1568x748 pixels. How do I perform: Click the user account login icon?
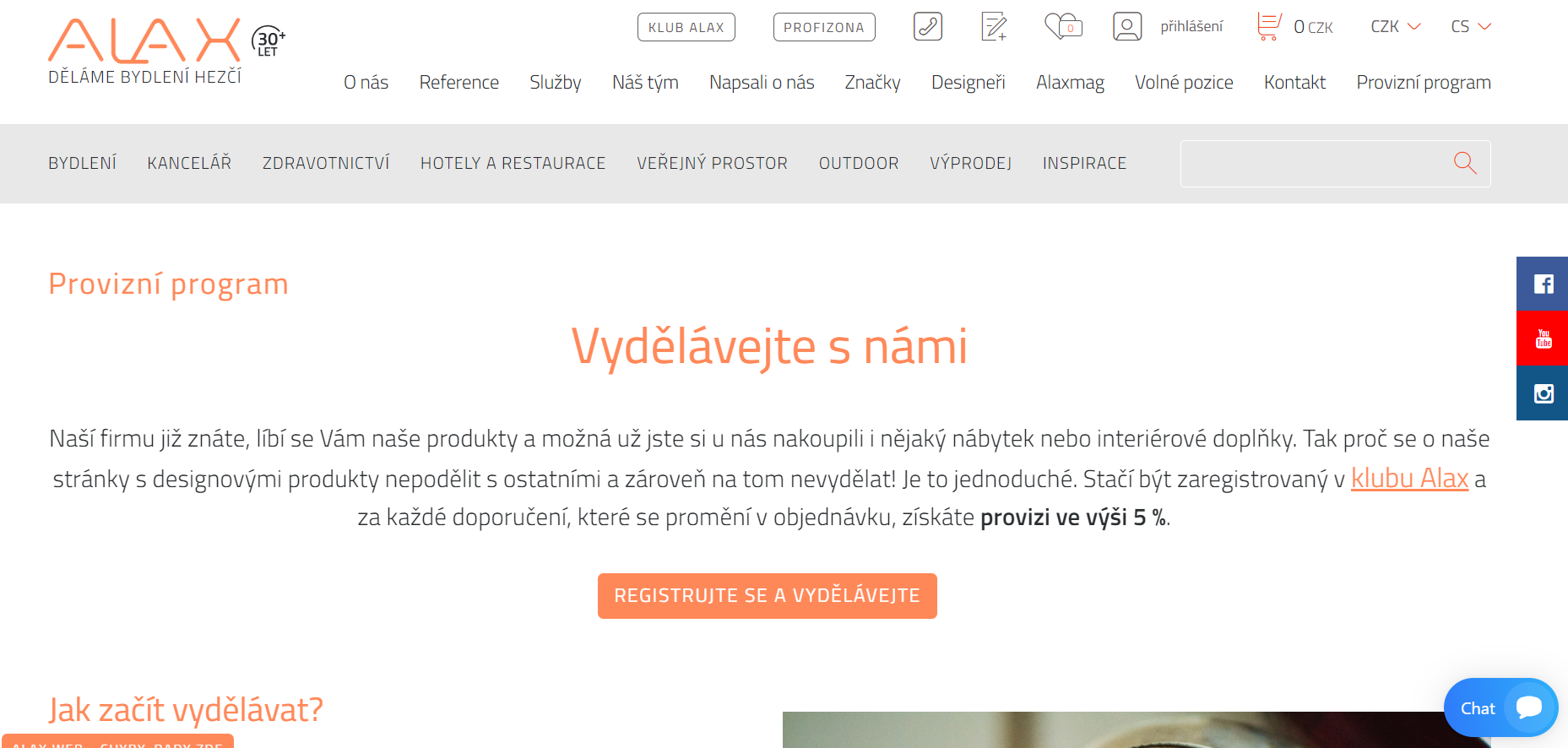click(x=1127, y=26)
